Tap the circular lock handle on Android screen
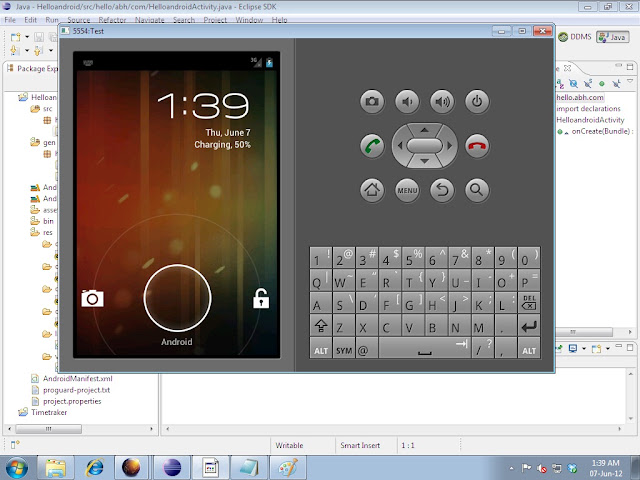This screenshot has width=640, height=480. [x=177, y=298]
